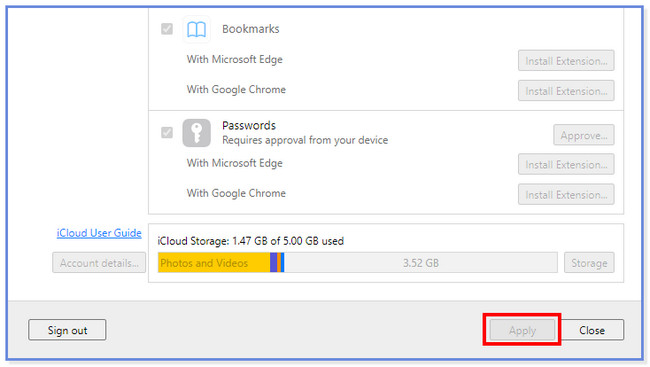Click the Bookmarks label text

click(x=251, y=29)
